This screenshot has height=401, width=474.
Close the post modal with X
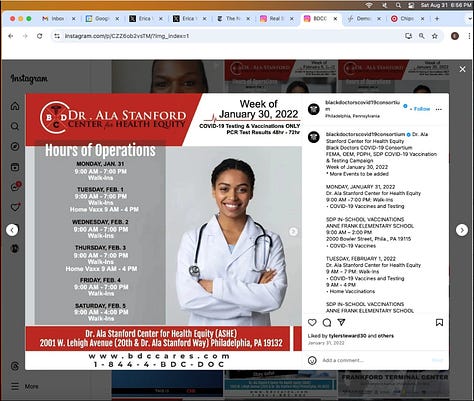[462, 69]
